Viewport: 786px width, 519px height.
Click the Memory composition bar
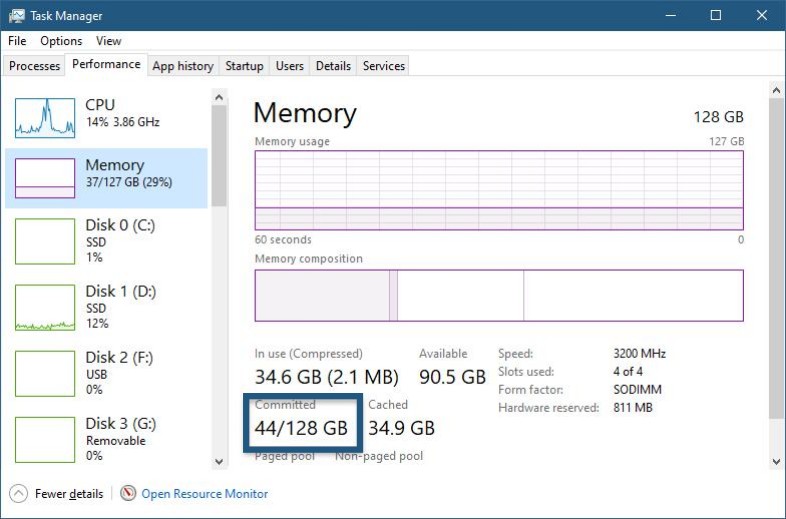pos(499,295)
